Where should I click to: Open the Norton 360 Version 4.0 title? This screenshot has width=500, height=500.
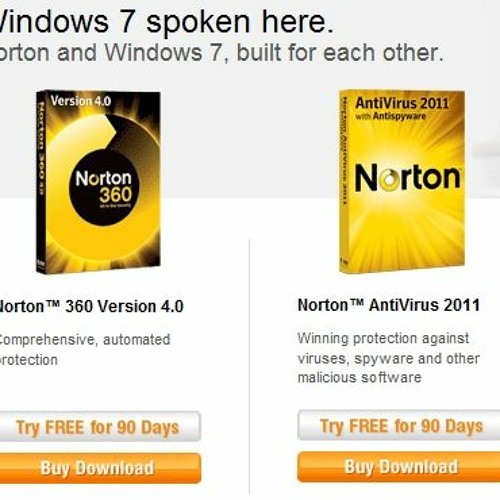click(91, 306)
